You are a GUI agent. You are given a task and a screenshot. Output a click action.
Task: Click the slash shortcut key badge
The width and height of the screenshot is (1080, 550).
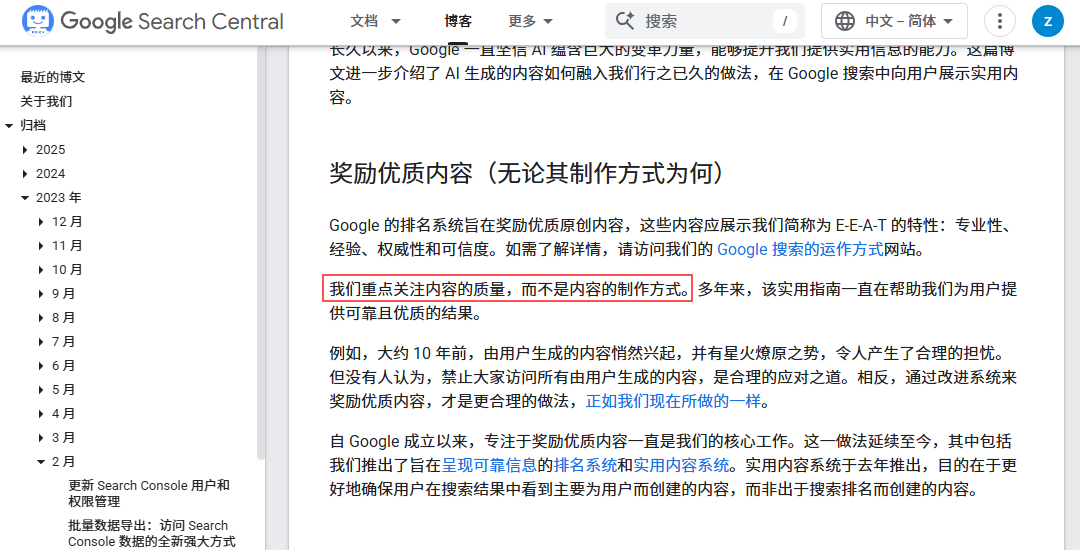point(785,21)
